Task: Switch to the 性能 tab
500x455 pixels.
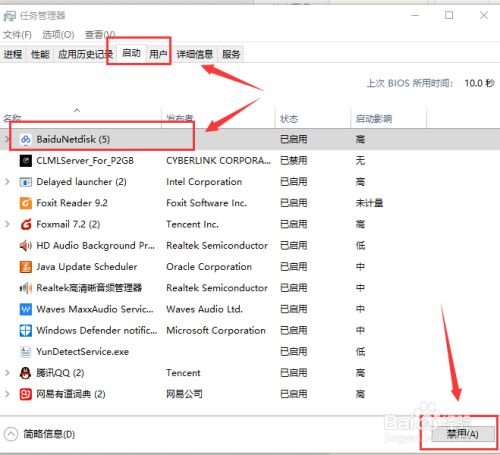Action: click(40, 54)
